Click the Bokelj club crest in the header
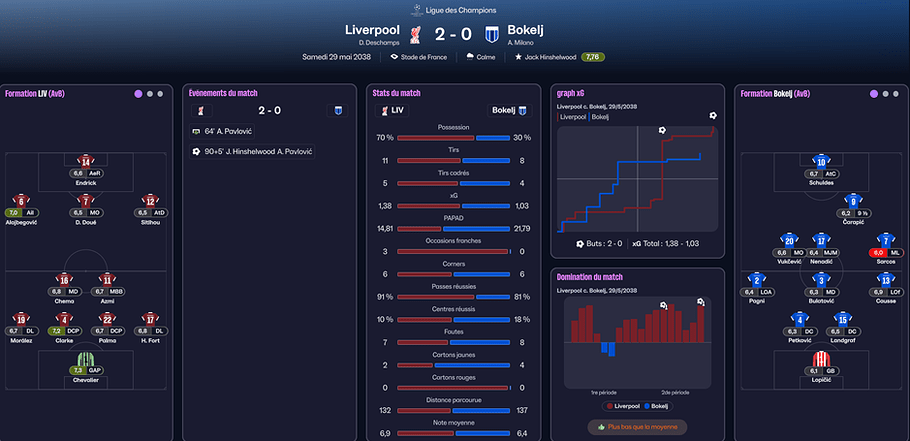910x441 pixels. point(492,34)
